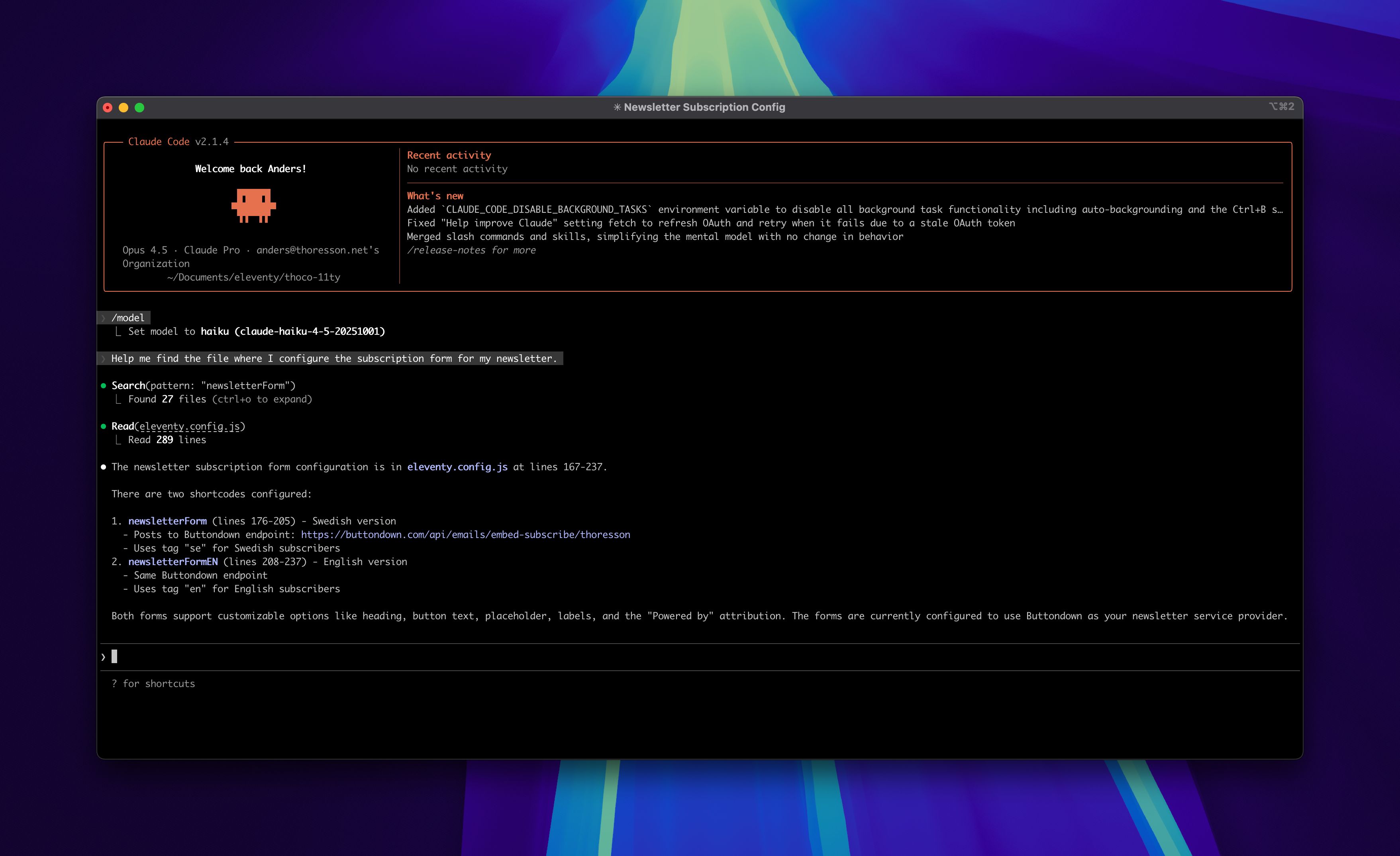Click the prompt chevron at input line
The image size is (1400, 856).
104,657
